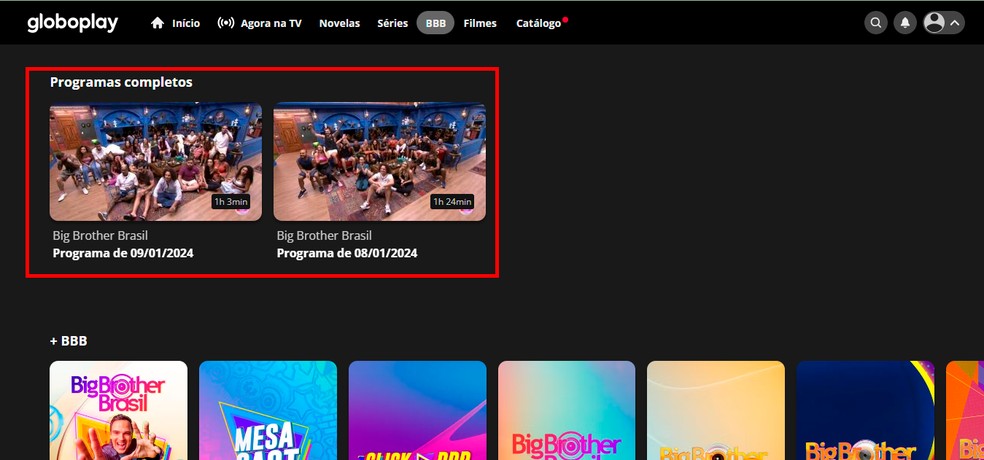Open the search magnifier icon
This screenshot has height=460, width=984.
tap(876, 23)
